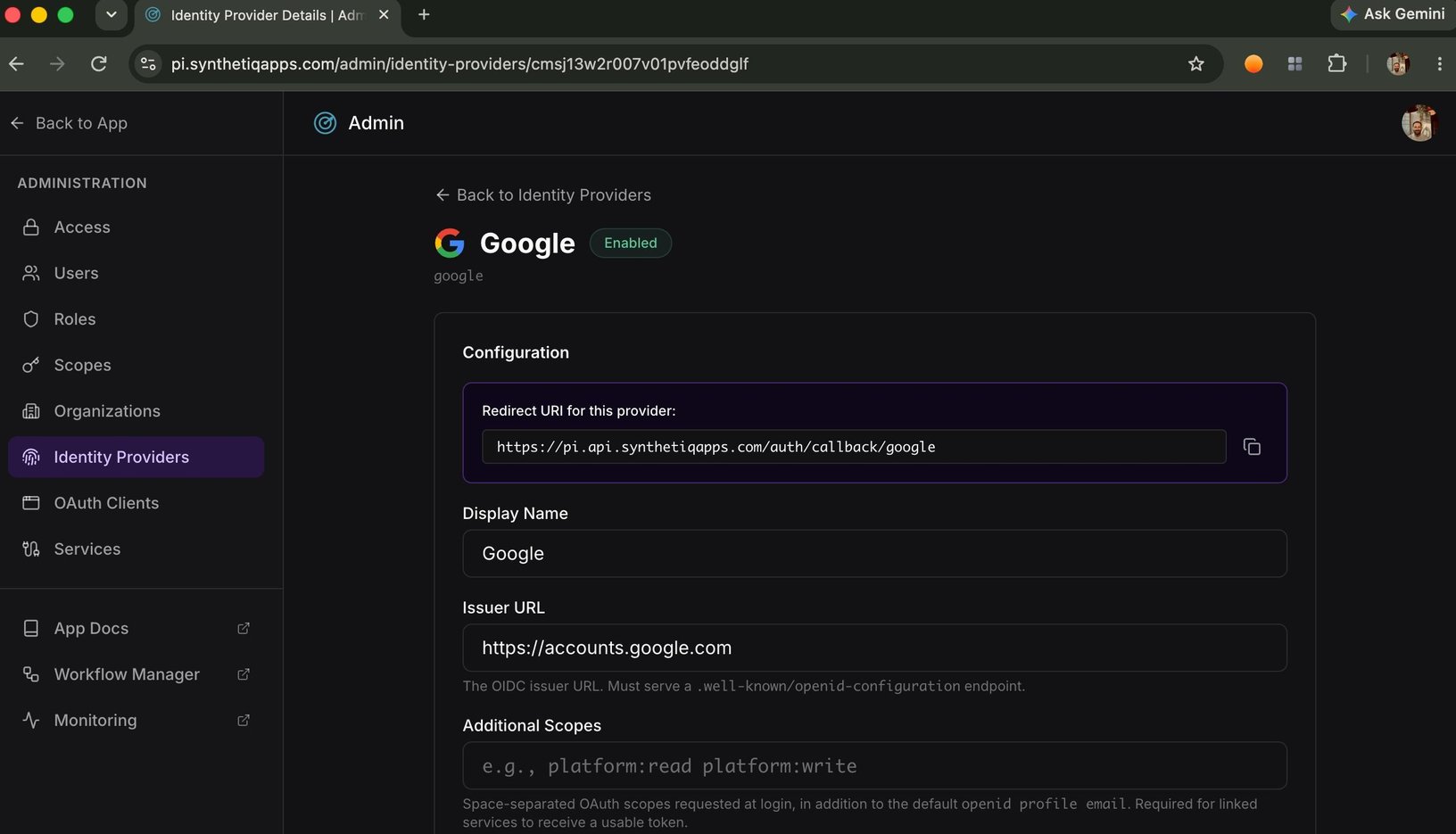Click the Google logo icon
Viewport: 1456px width, 834px height.
point(450,243)
